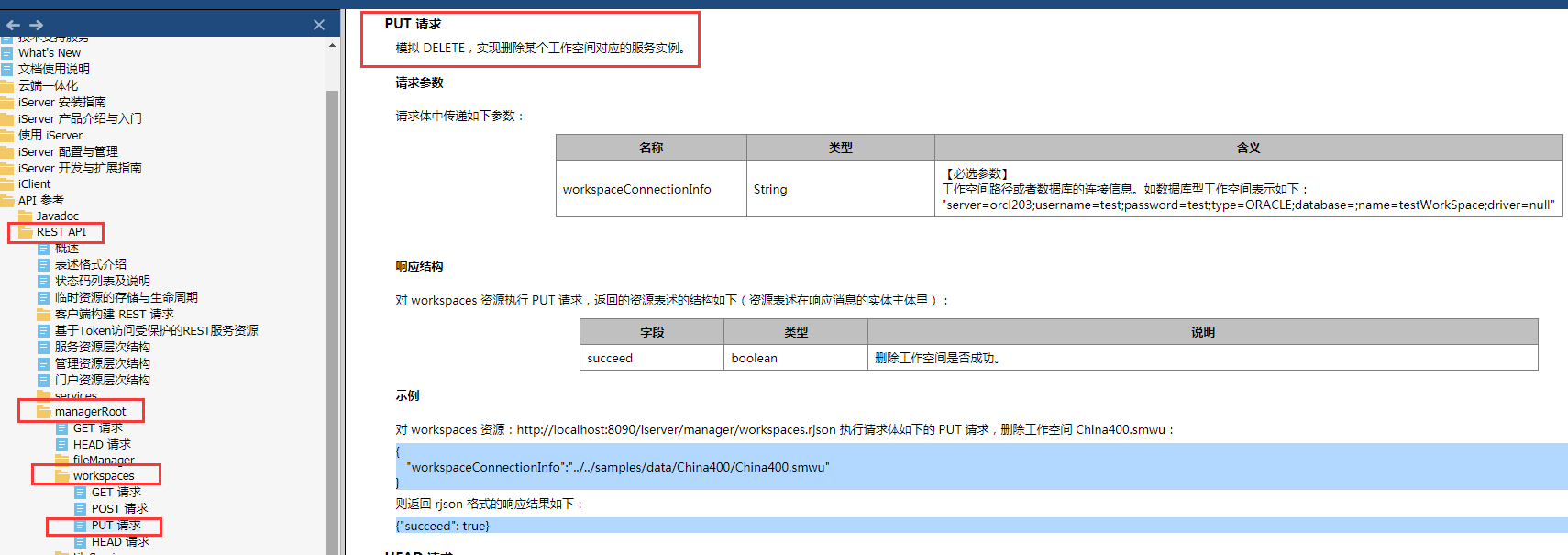Click the Javadoc folder icon
The image size is (1568, 555).
(26, 216)
